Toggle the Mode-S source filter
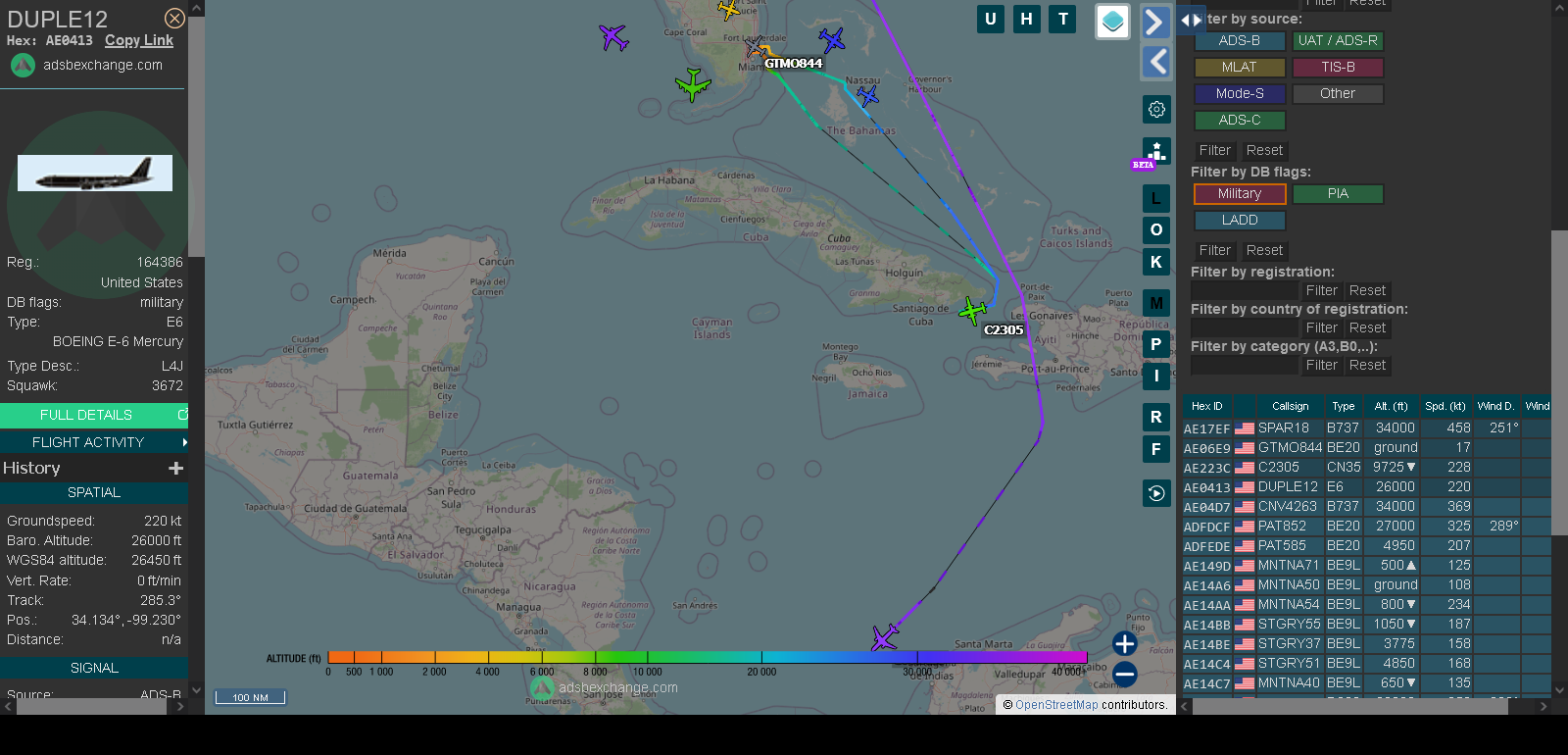This screenshot has height=755, width=1568. 1240,94
